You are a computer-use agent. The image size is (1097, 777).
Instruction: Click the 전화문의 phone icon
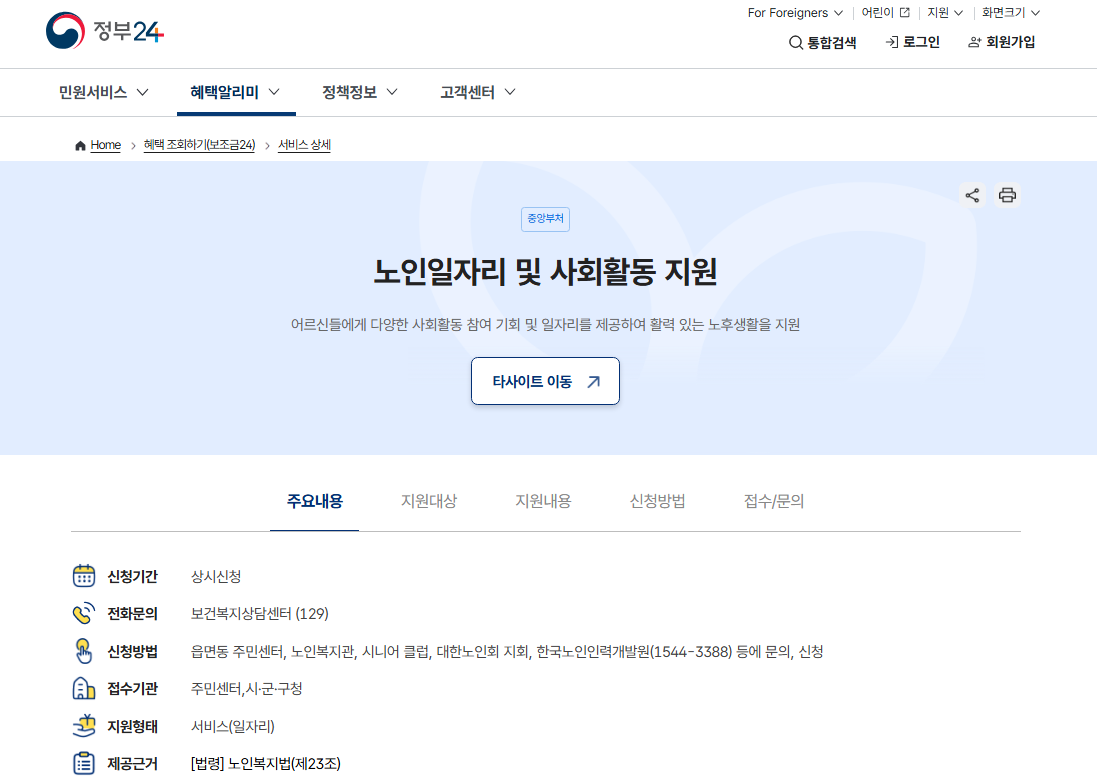coord(84,613)
